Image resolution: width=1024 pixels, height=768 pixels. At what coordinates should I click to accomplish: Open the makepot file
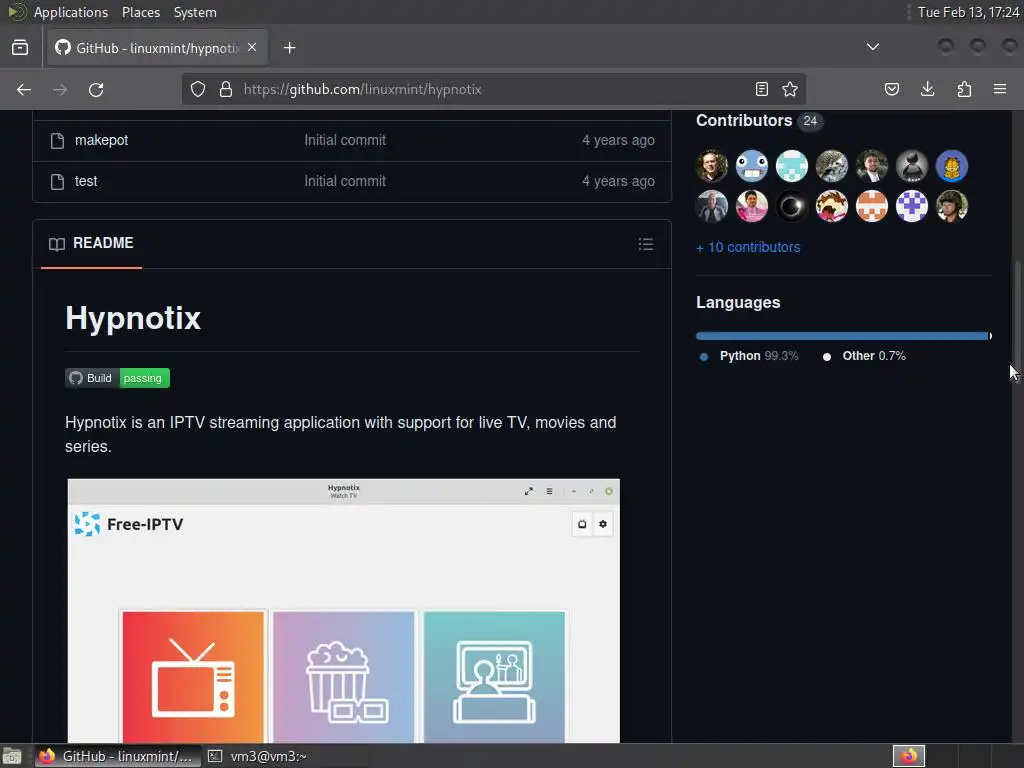[101, 140]
